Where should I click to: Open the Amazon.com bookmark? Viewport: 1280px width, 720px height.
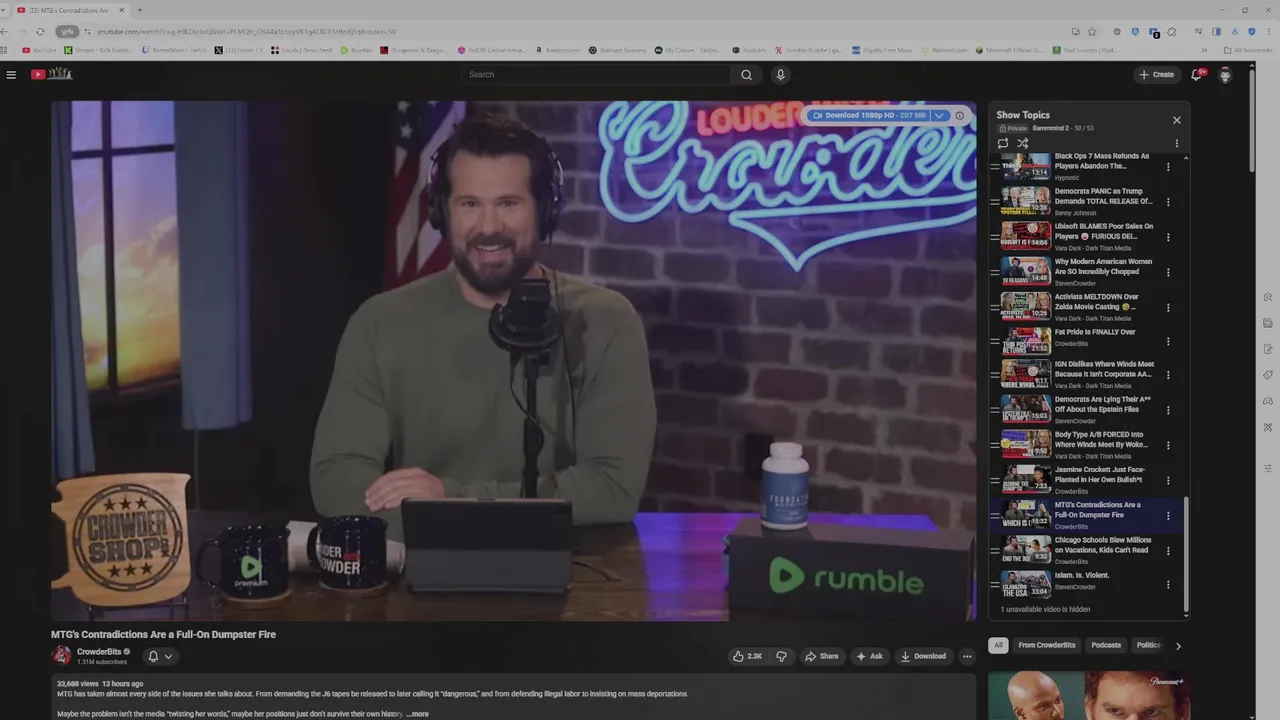coord(557,50)
